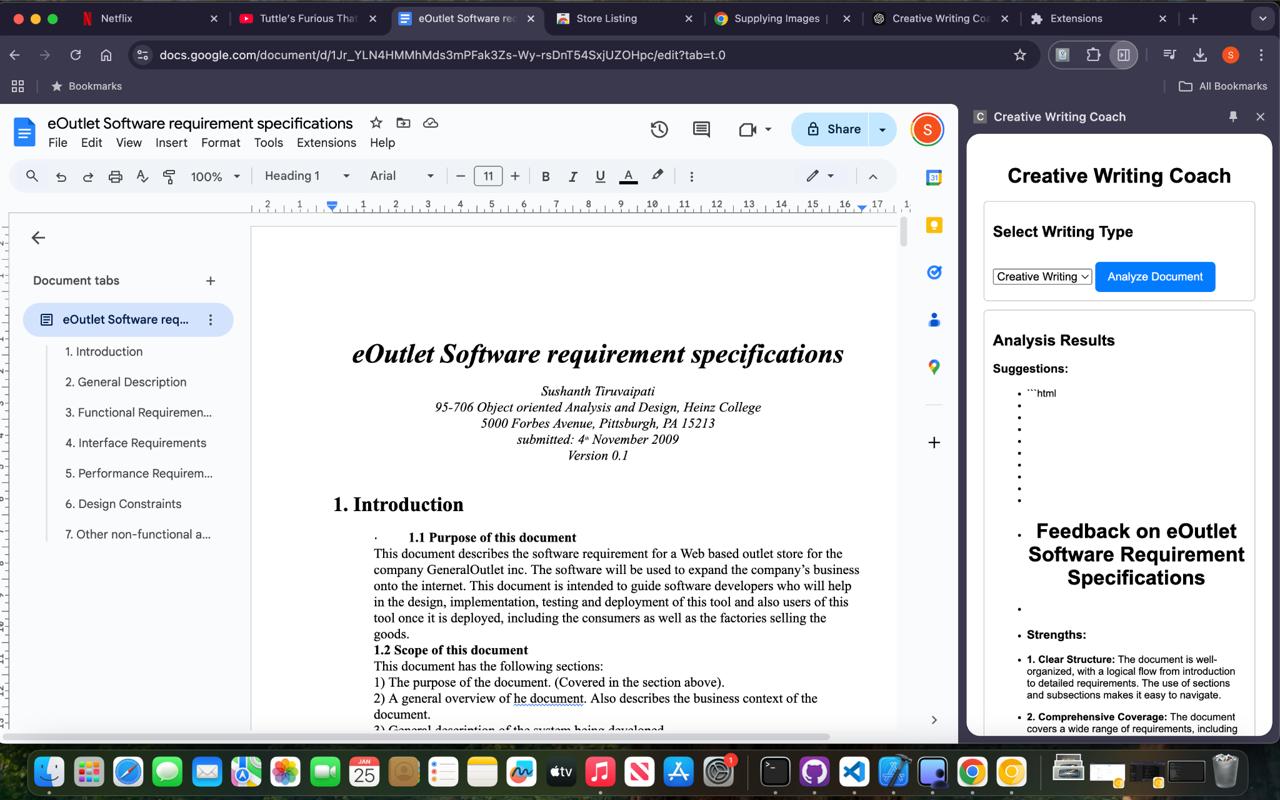Pin the Creative Writing Coach panel

point(1233,117)
